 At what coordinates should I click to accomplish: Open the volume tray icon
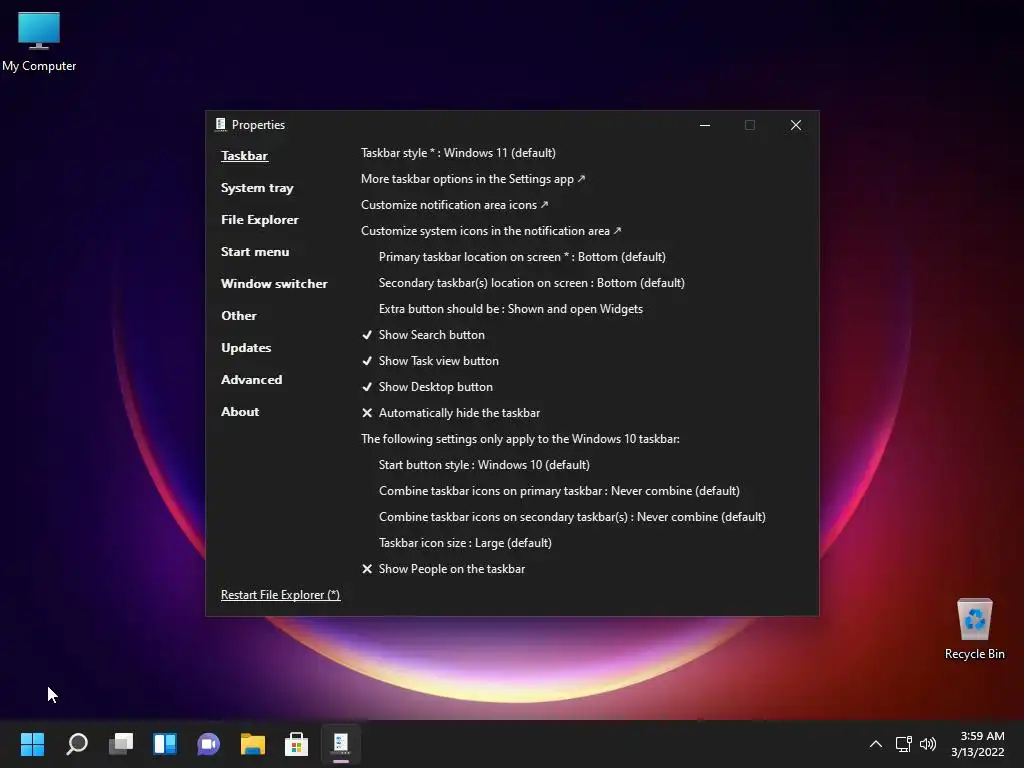click(927, 744)
